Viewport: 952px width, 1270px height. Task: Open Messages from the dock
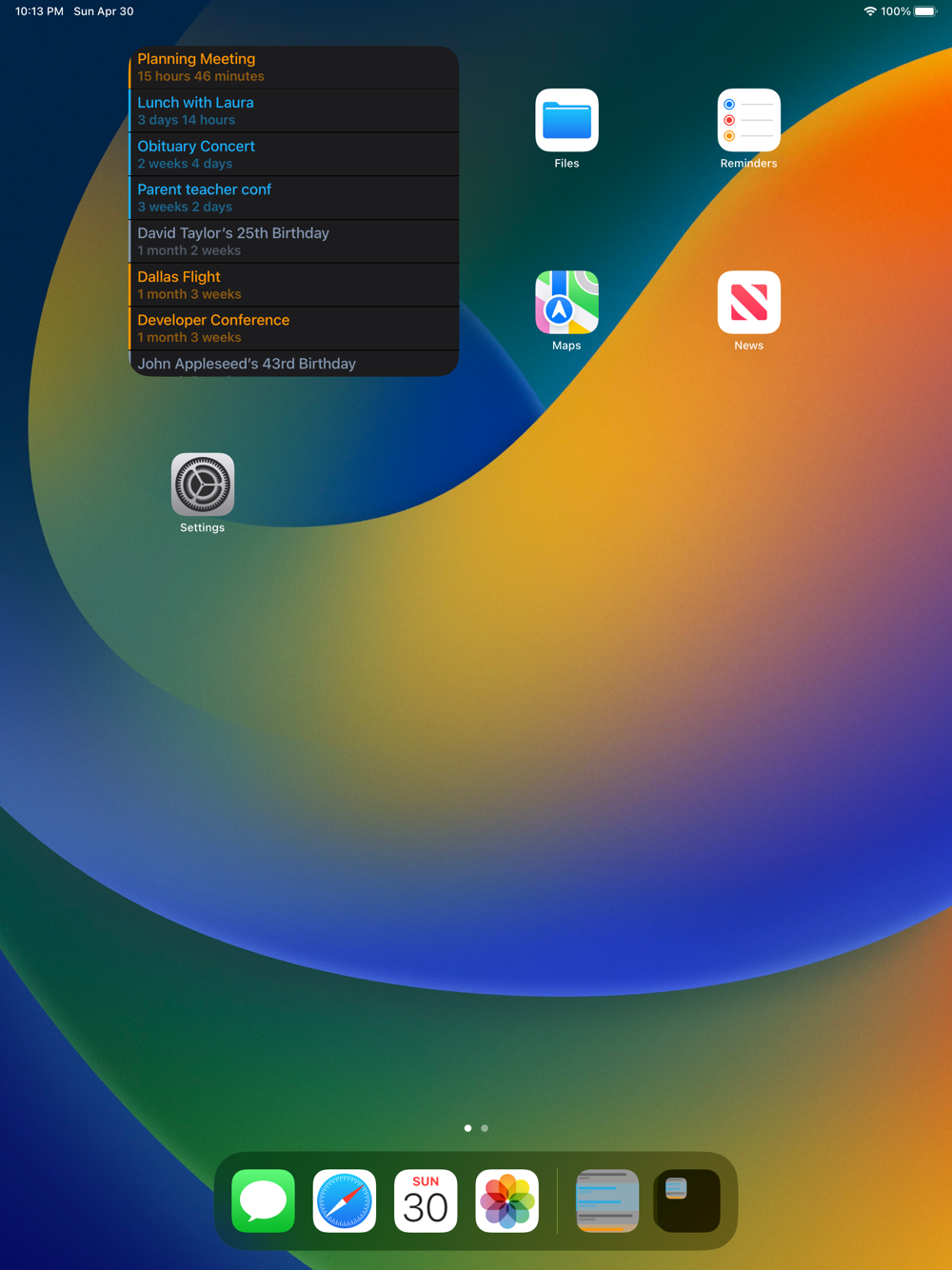click(x=264, y=1201)
